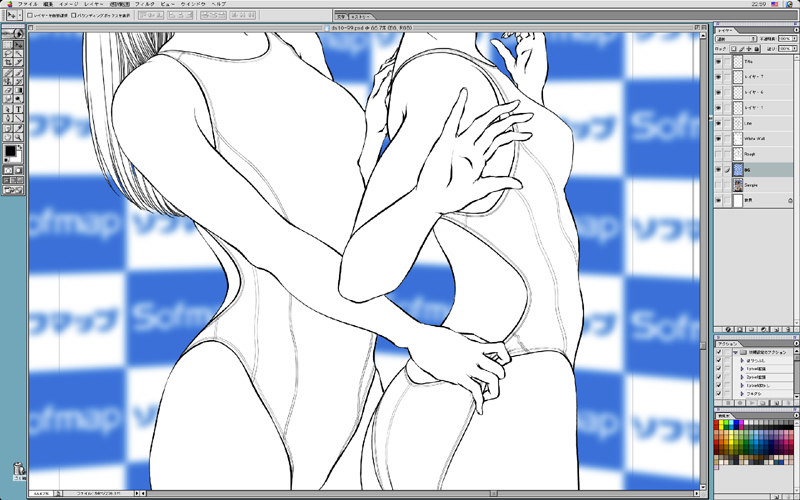Select the Pen tool
800x500 pixels.
pyautogui.click(x=8, y=117)
